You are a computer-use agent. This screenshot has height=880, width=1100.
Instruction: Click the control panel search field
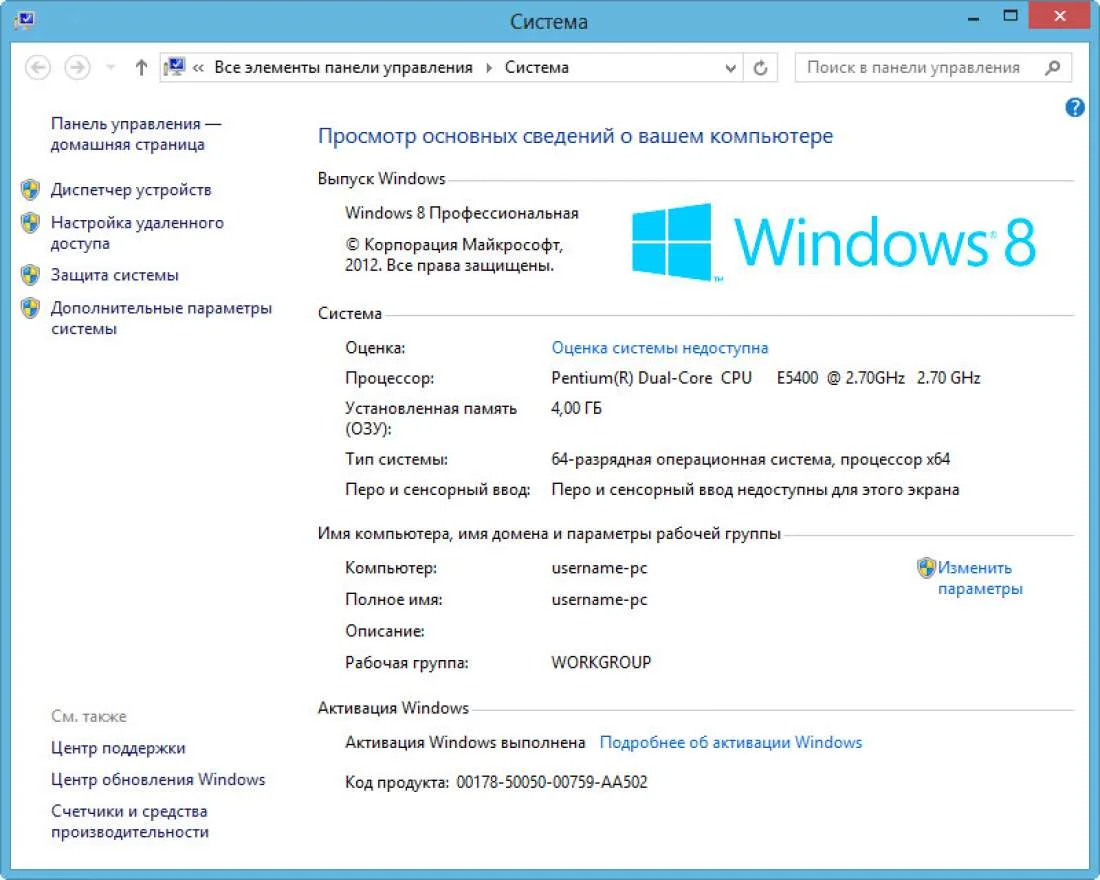tap(933, 68)
